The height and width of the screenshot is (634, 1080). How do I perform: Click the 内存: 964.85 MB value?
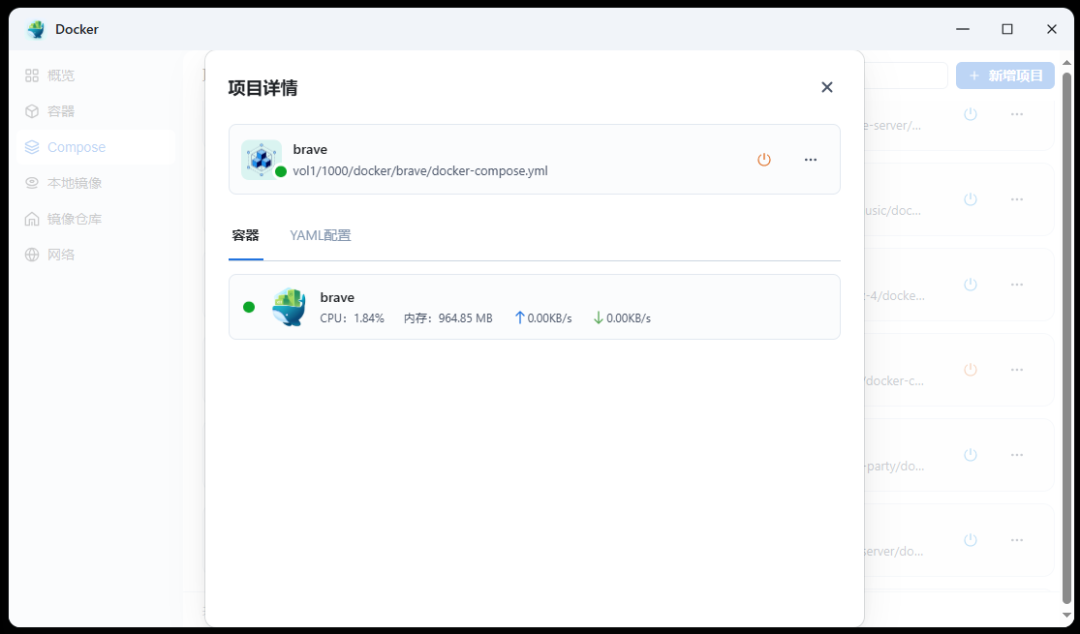click(x=448, y=318)
